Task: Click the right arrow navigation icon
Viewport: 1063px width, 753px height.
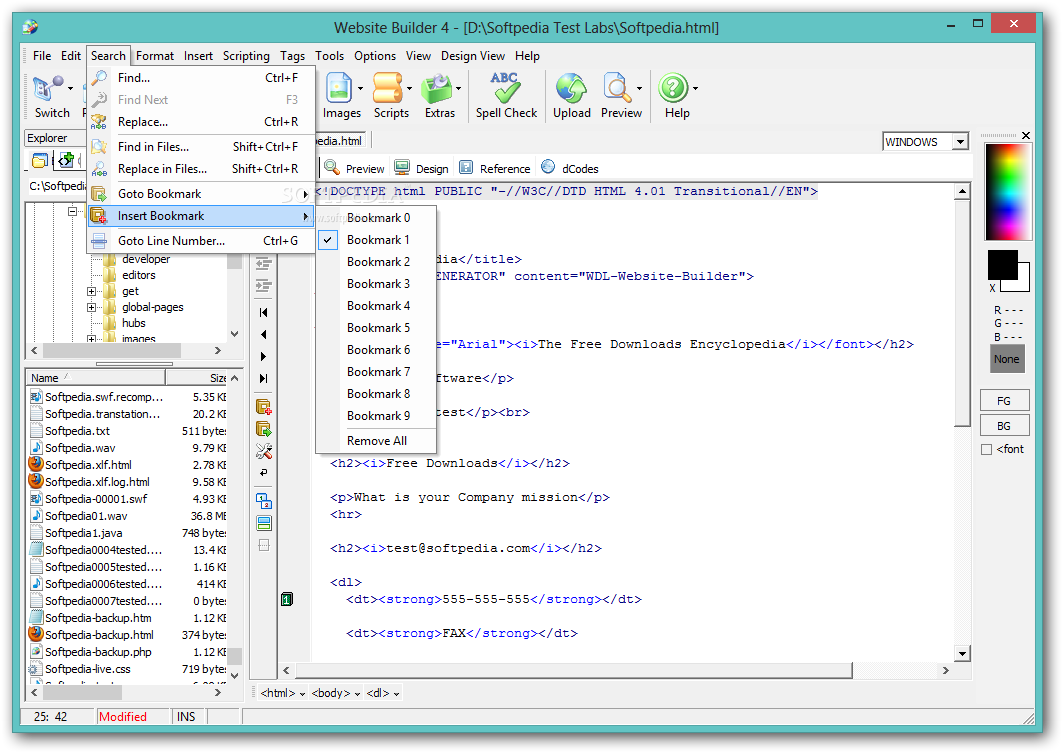Action: (264, 357)
